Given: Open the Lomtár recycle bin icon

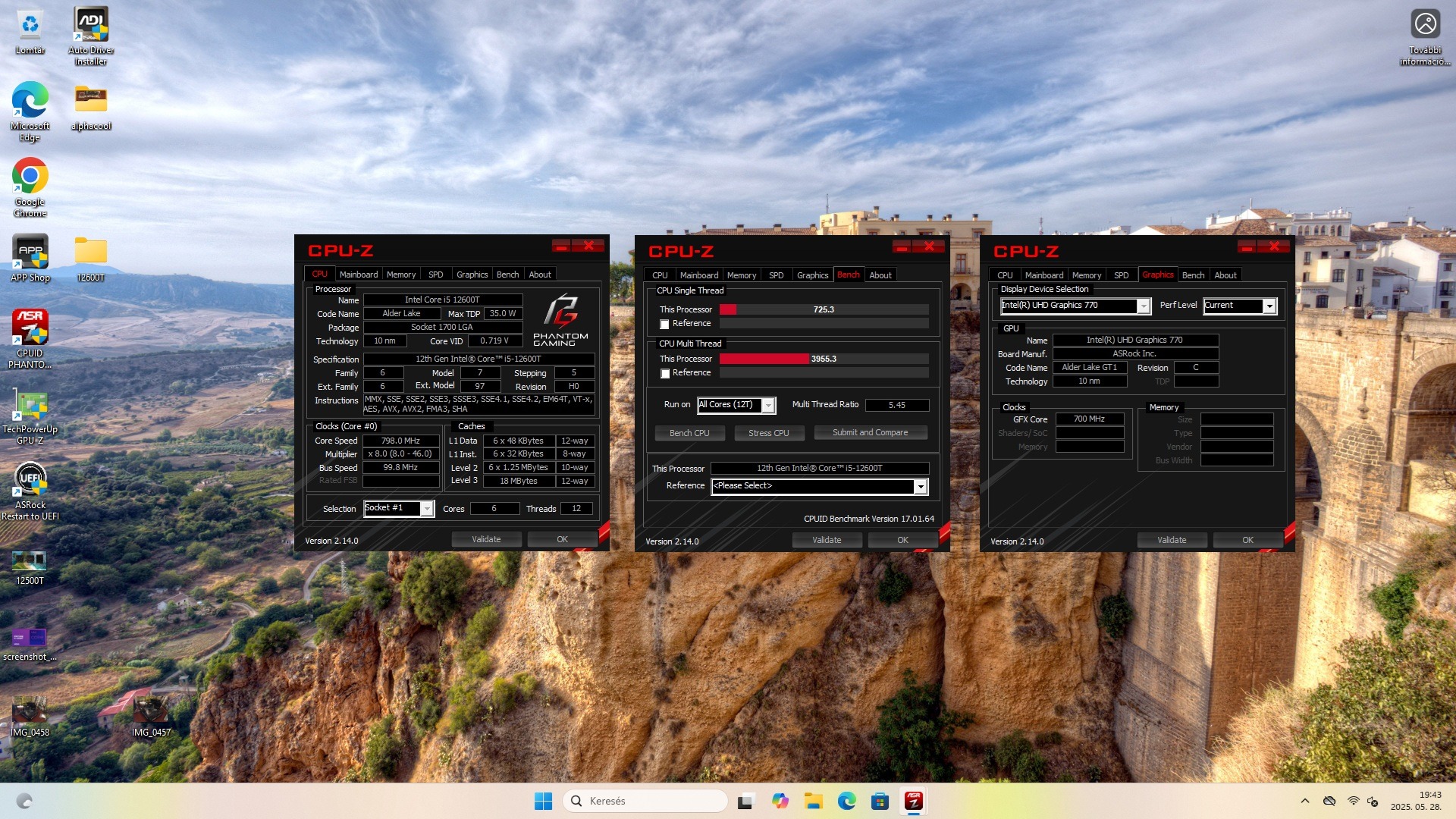Looking at the screenshot, I should [30, 32].
